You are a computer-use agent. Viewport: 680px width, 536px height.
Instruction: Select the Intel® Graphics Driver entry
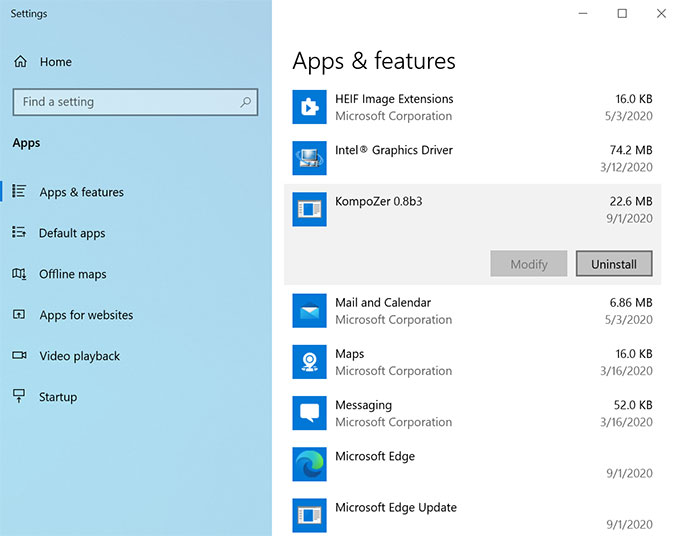coord(472,158)
